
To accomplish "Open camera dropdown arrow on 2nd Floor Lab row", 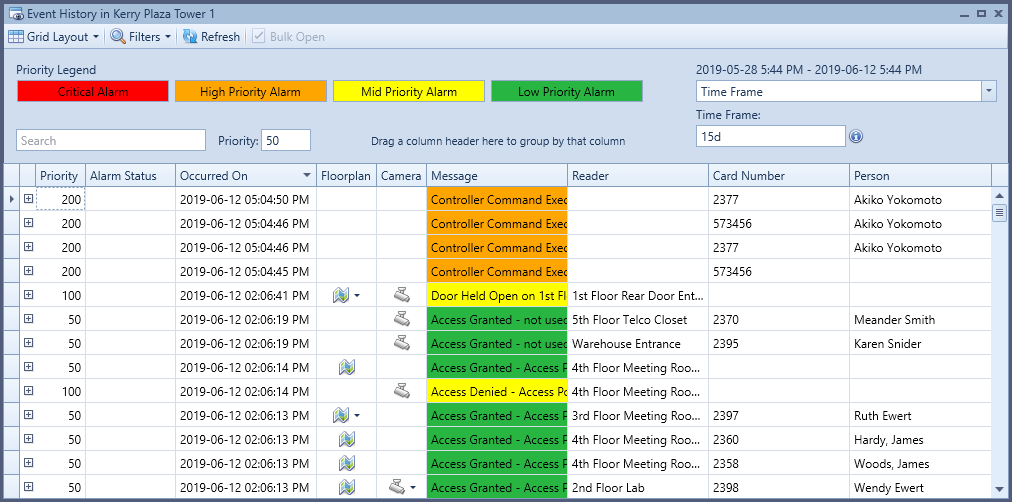I will [412, 488].
